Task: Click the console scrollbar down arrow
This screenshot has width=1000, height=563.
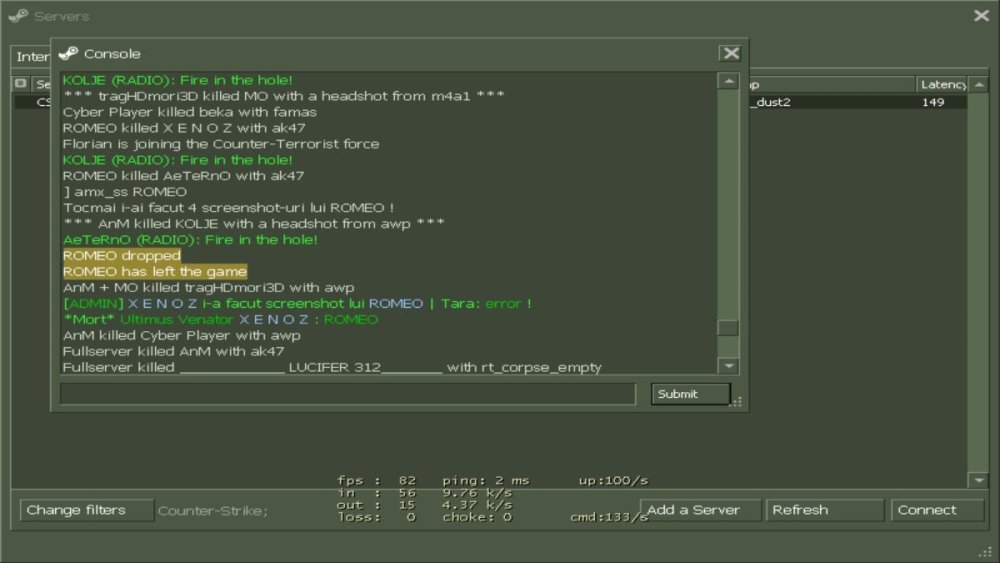Action: [x=728, y=366]
